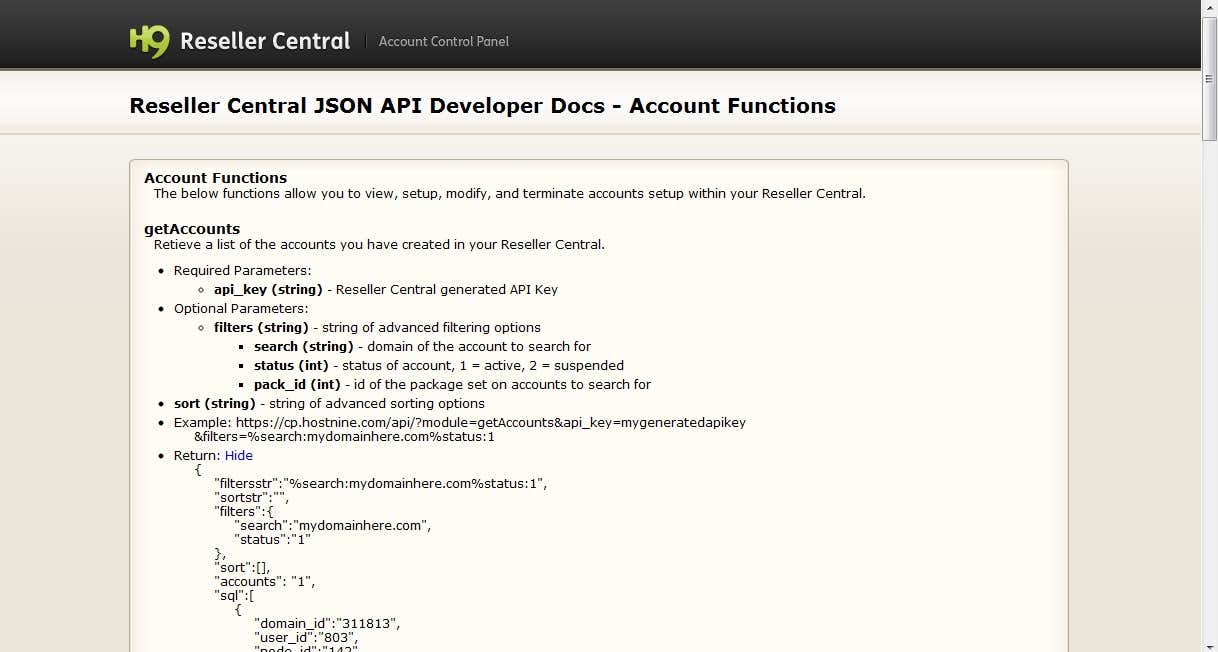
Task: Click the "domain_id":"311813" line in the JSON
Action: pos(327,623)
